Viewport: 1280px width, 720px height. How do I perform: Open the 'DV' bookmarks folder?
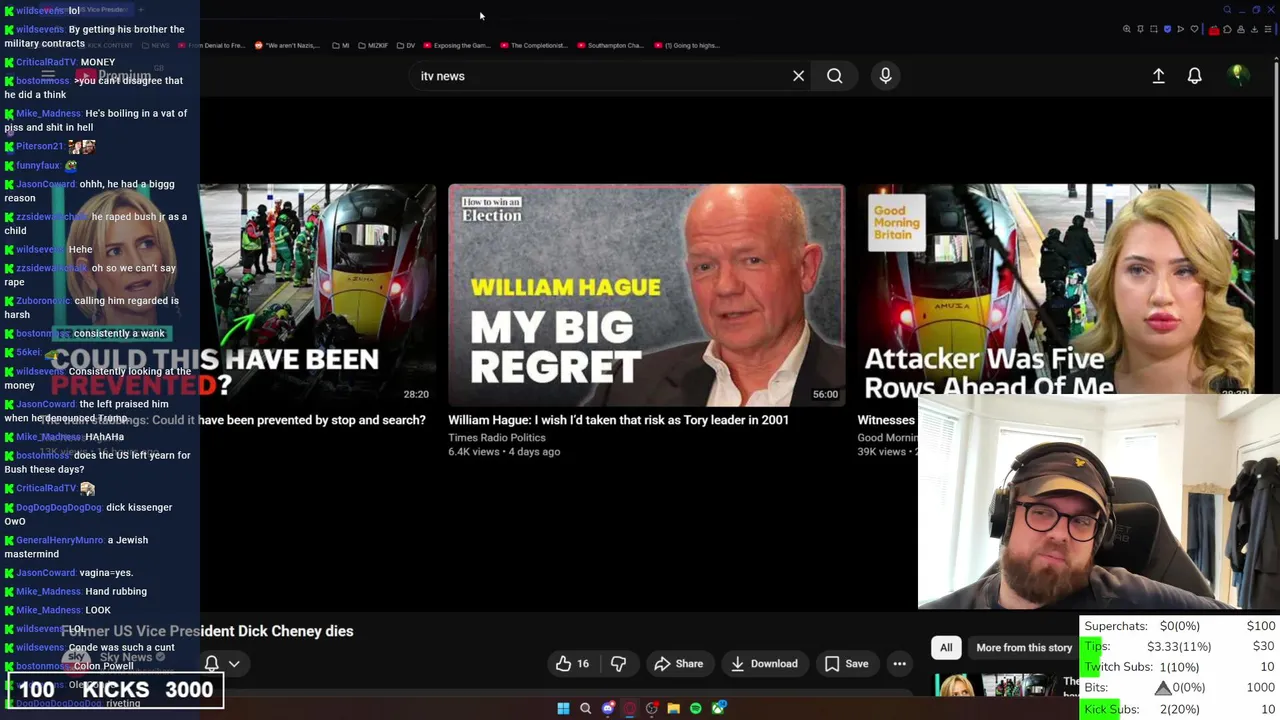coord(405,45)
